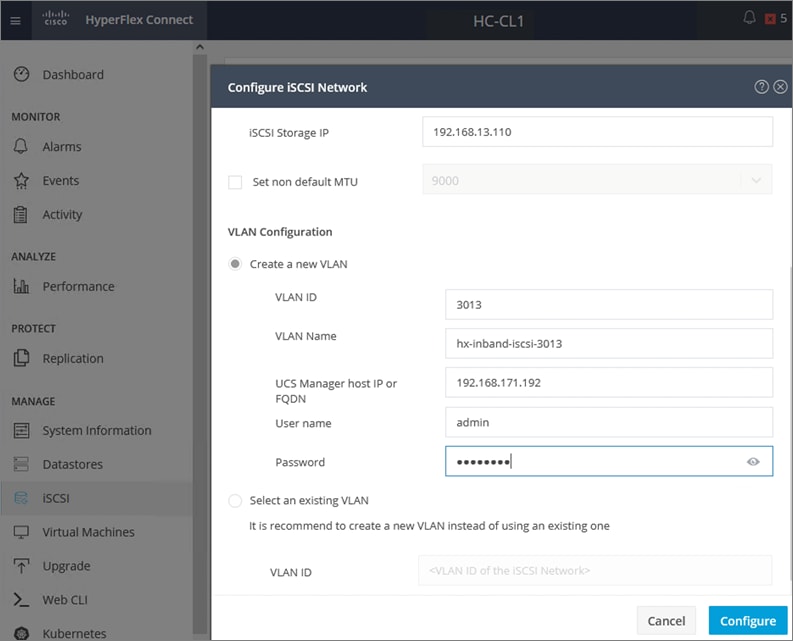Close the Configure iSCSI Network dialog
793x641 pixels.
(x=780, y=87)
